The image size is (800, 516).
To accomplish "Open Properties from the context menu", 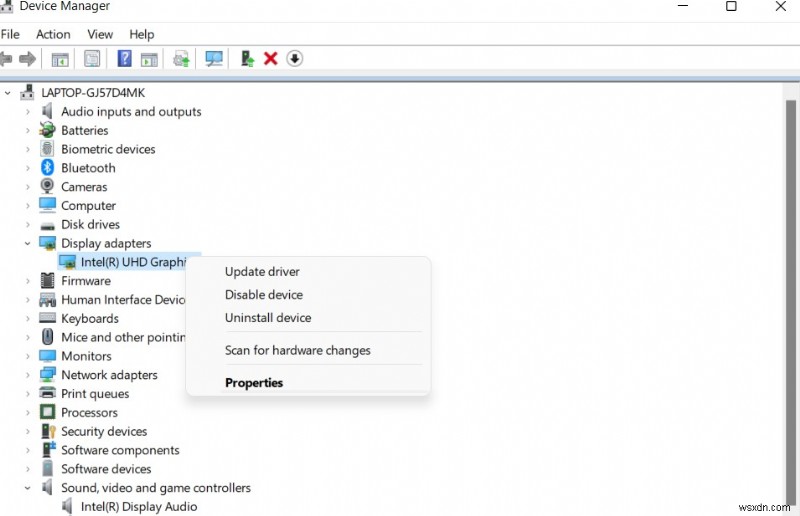I will point(254,383).
